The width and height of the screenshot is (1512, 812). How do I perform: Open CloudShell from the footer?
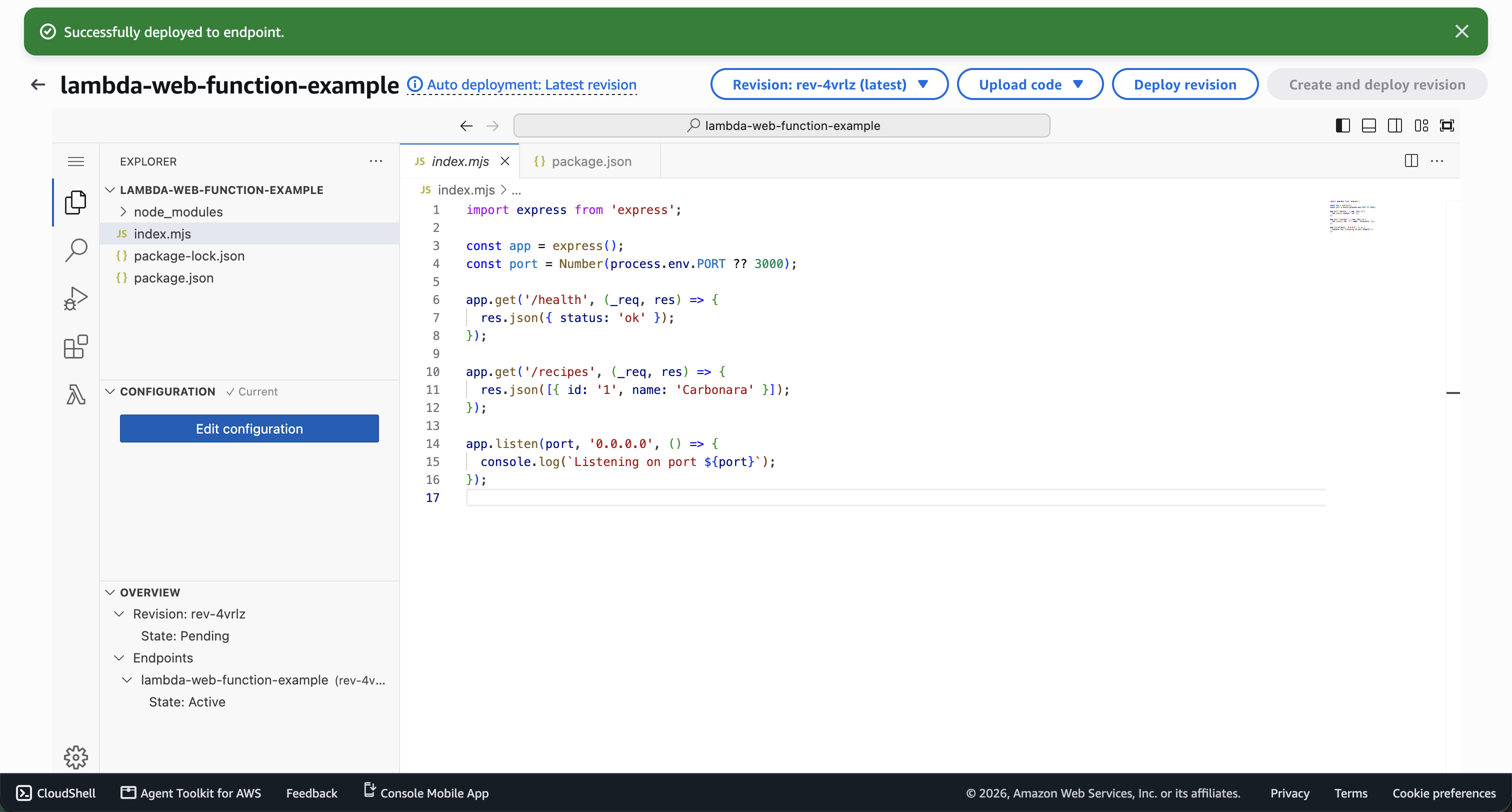[56, 793]
